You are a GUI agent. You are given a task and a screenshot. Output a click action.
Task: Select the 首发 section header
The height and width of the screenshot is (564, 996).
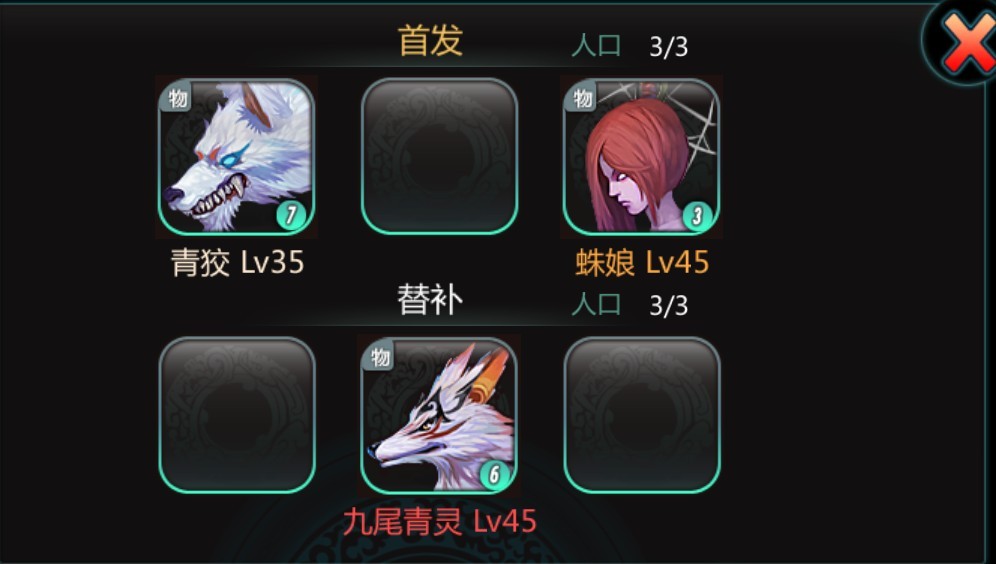(430, 41)
